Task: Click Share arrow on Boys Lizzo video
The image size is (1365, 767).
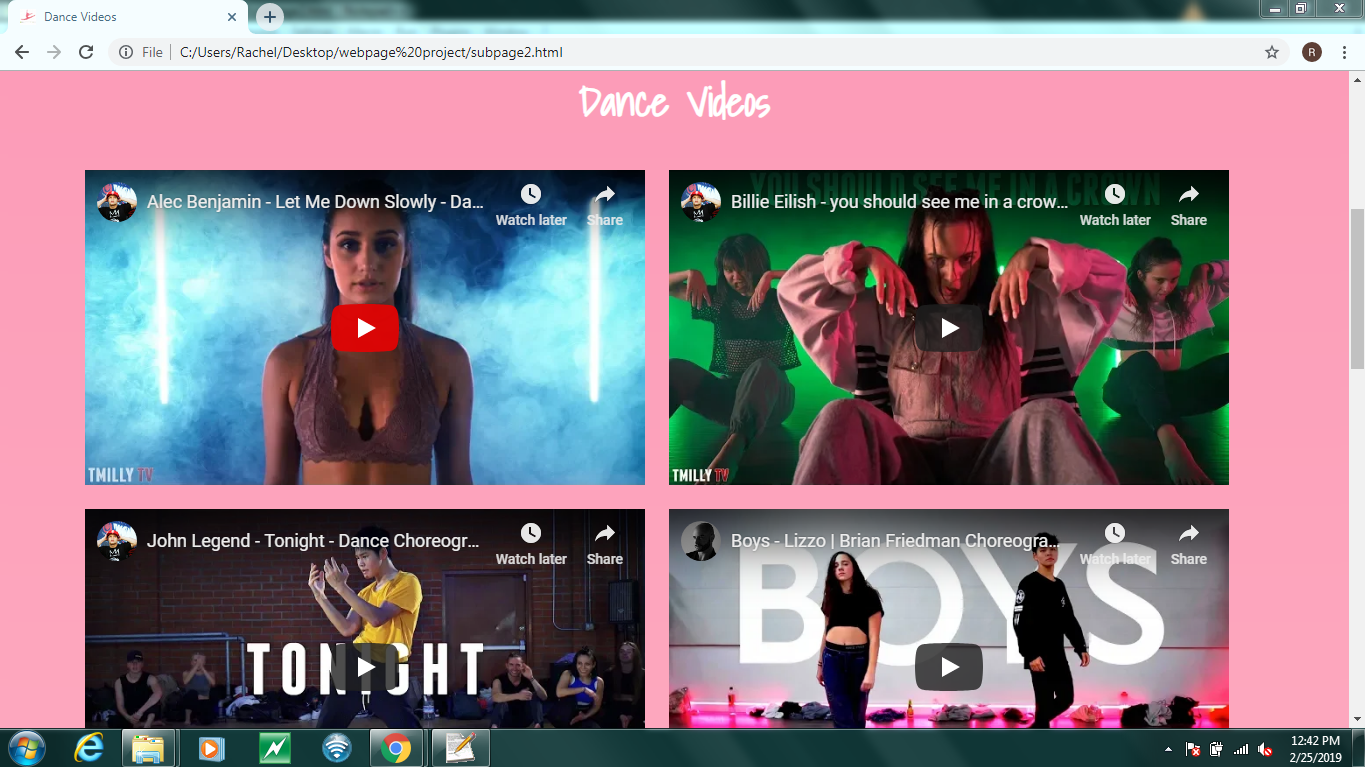Action: (x=1189, y=533)
